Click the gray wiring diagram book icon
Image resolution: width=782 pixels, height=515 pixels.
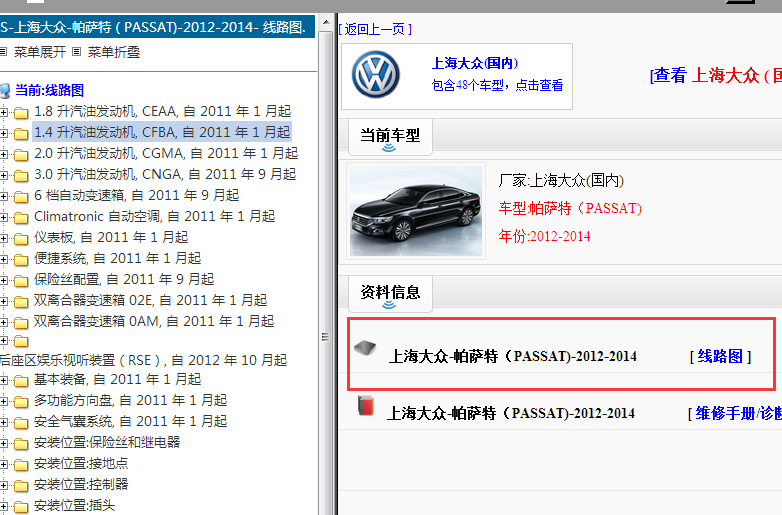[x=365, y=347]
